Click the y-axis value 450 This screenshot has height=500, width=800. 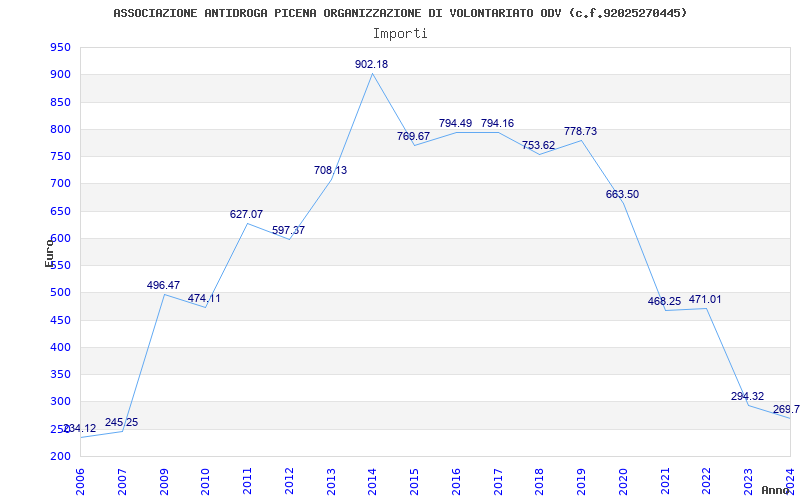(60, 320)
